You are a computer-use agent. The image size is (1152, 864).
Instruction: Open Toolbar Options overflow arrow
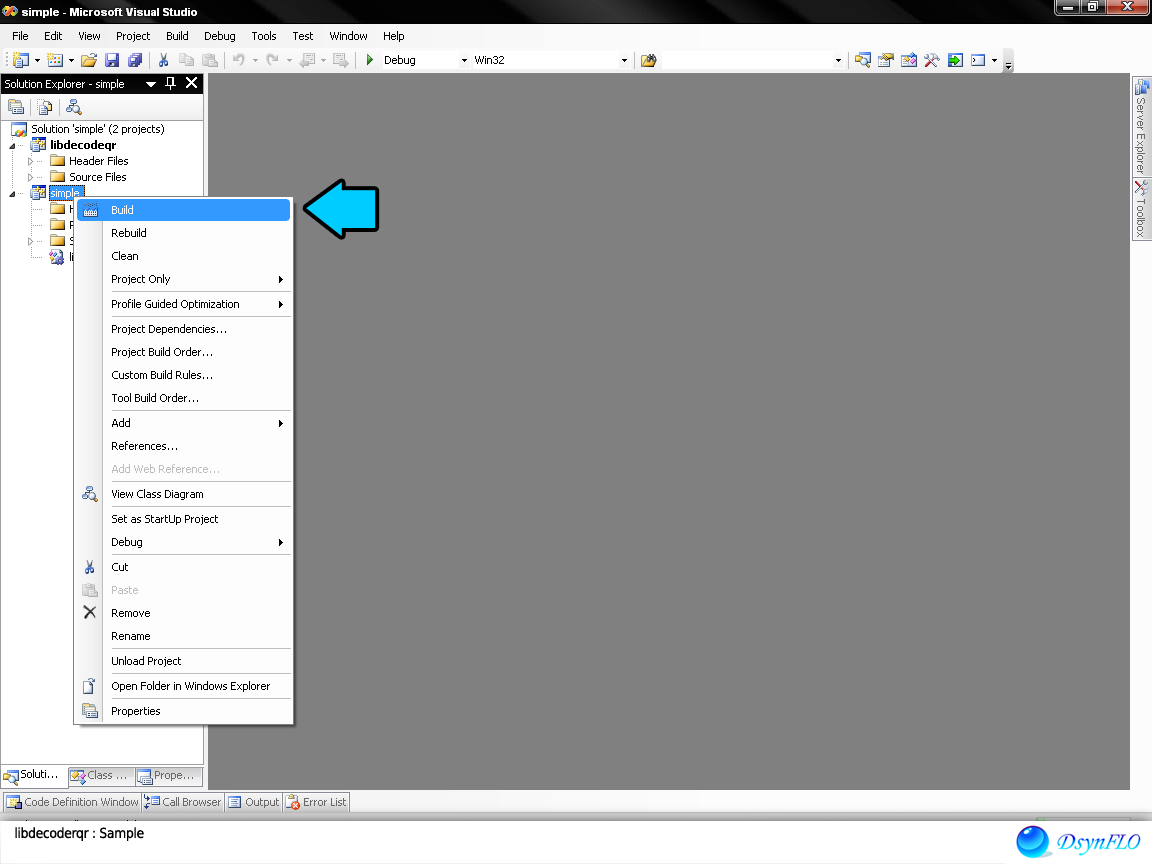pyautogui.click(x=1009, y=62)
